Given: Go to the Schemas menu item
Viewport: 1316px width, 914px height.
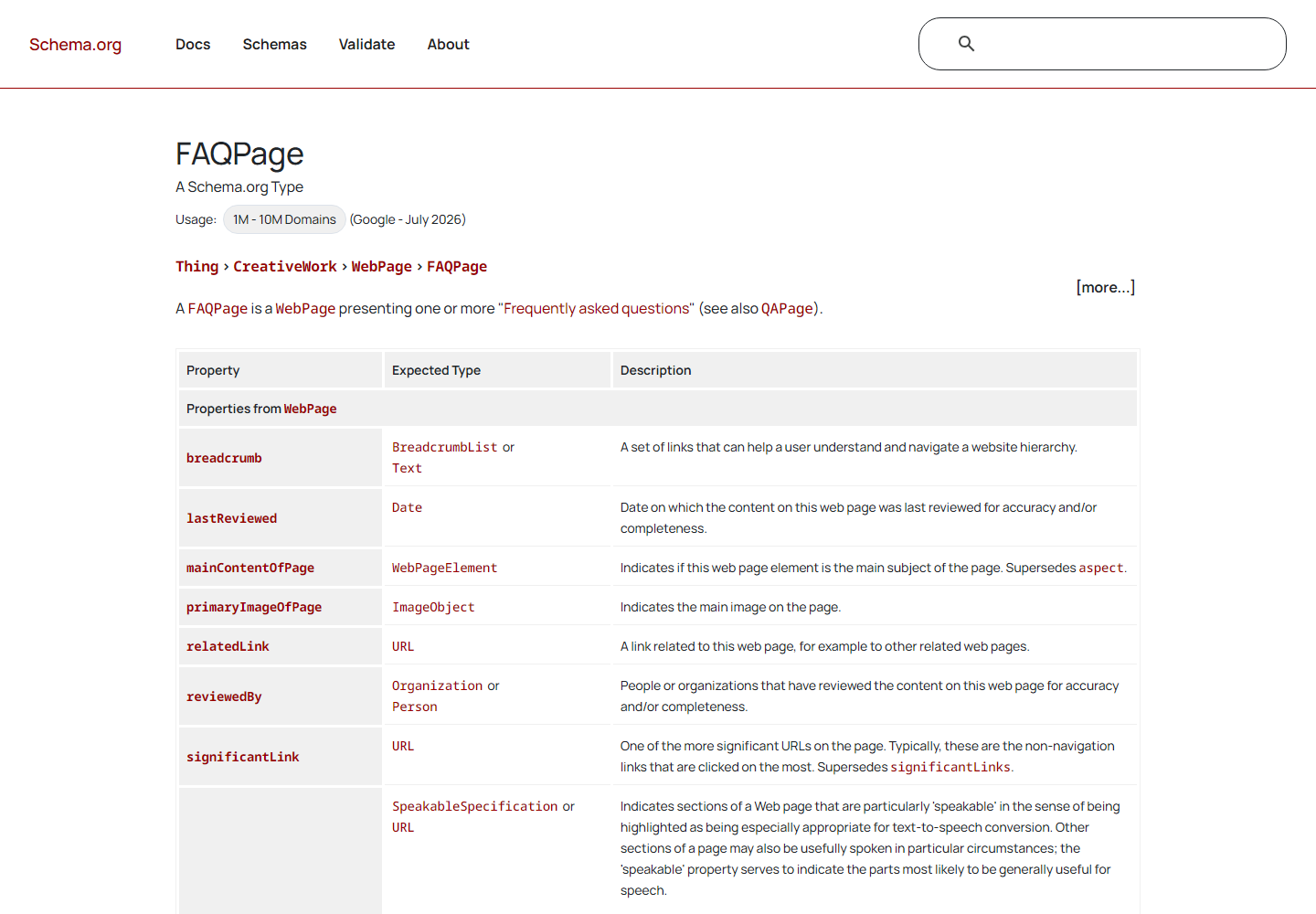Looking at the screenshot, I should pos(274,44).
